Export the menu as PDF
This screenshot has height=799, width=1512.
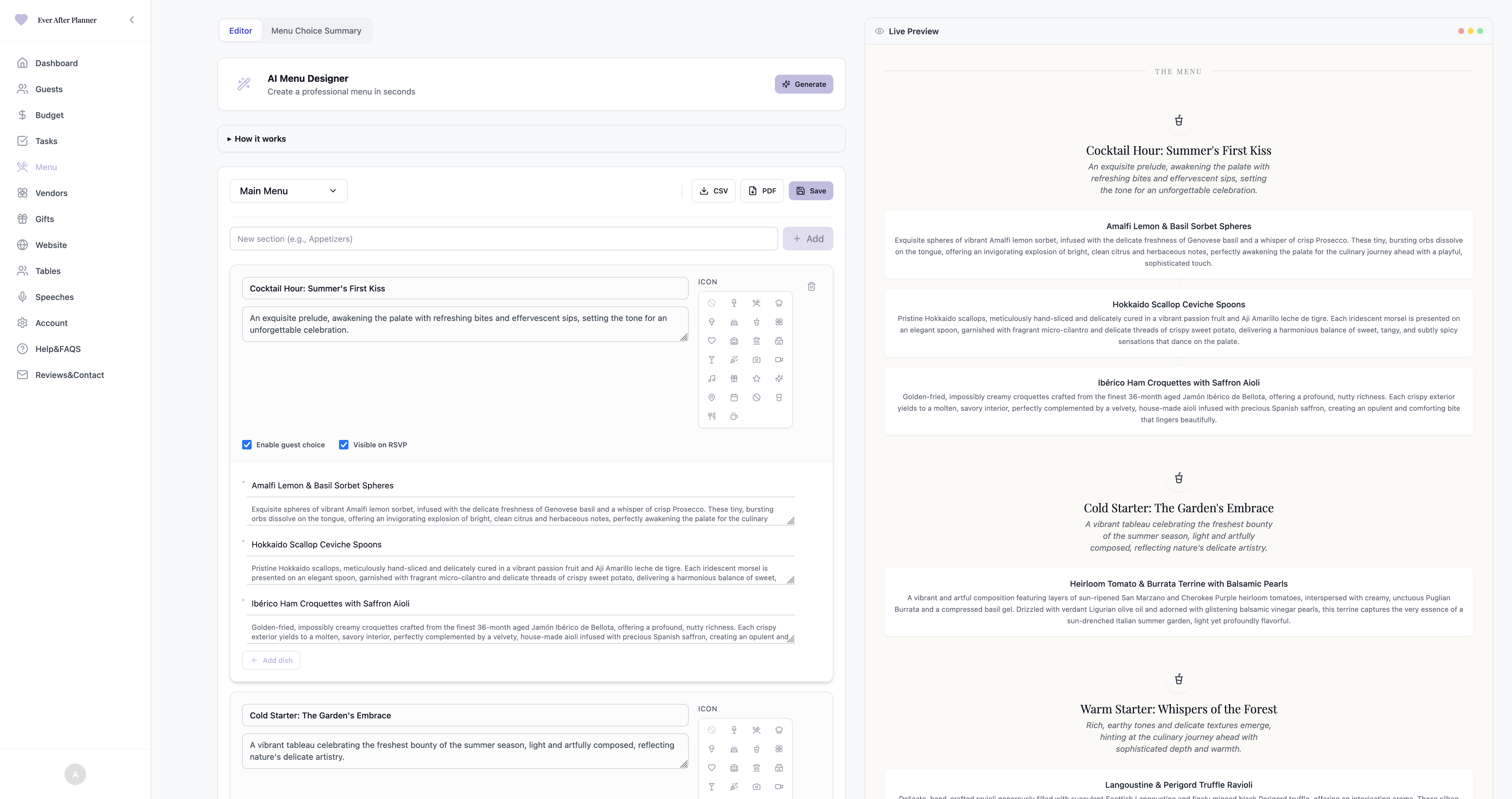(x=762, y=191)
